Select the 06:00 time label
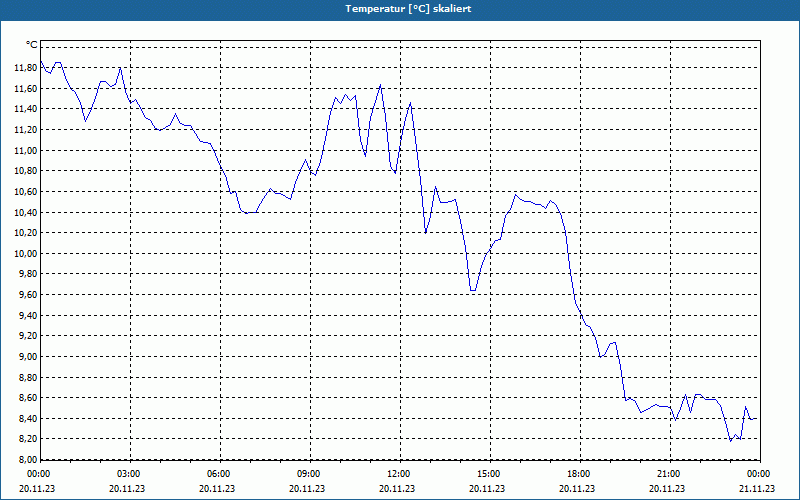This screenshot has height=500, width=800. [218, 473]
